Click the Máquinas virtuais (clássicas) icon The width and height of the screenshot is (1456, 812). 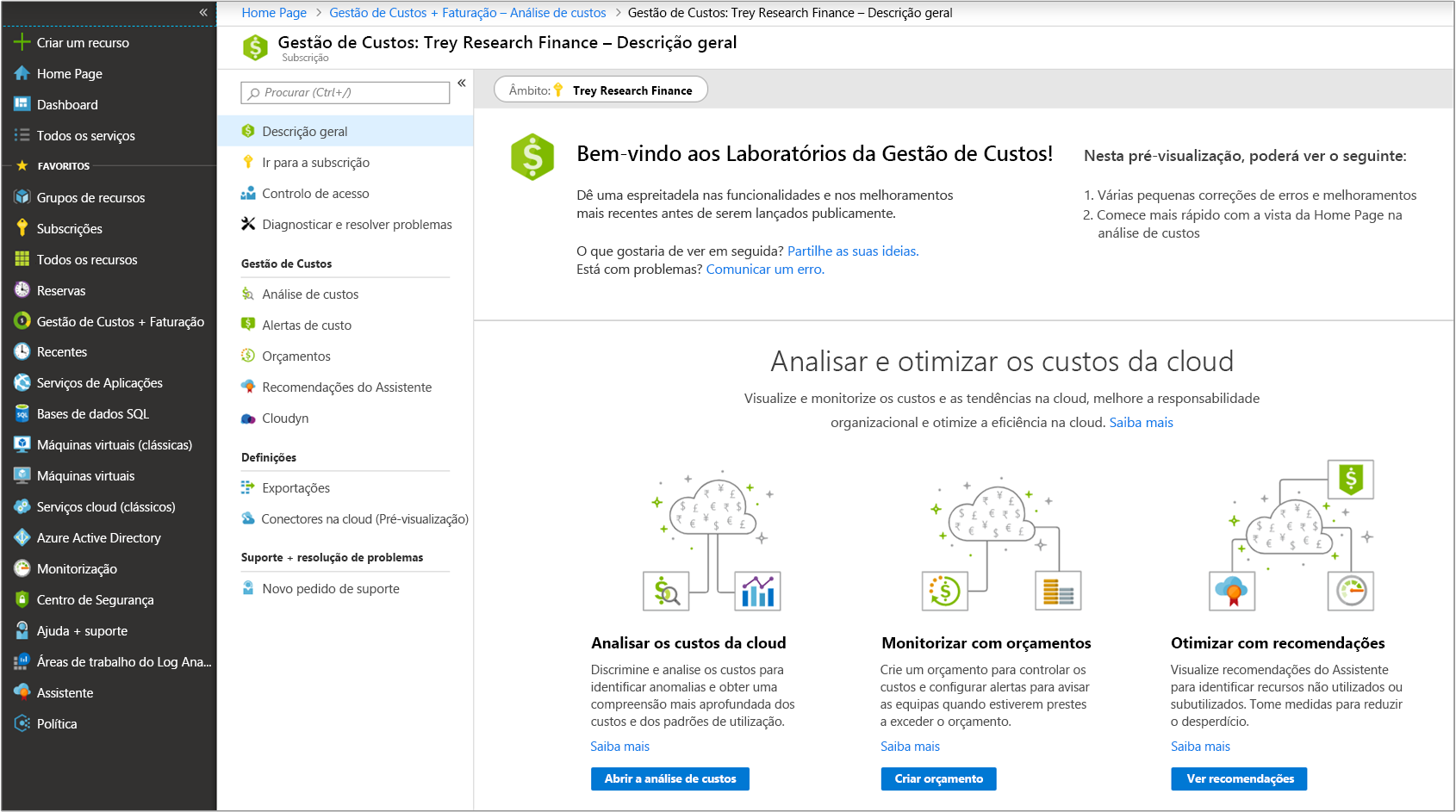click(x=22, y=444)
